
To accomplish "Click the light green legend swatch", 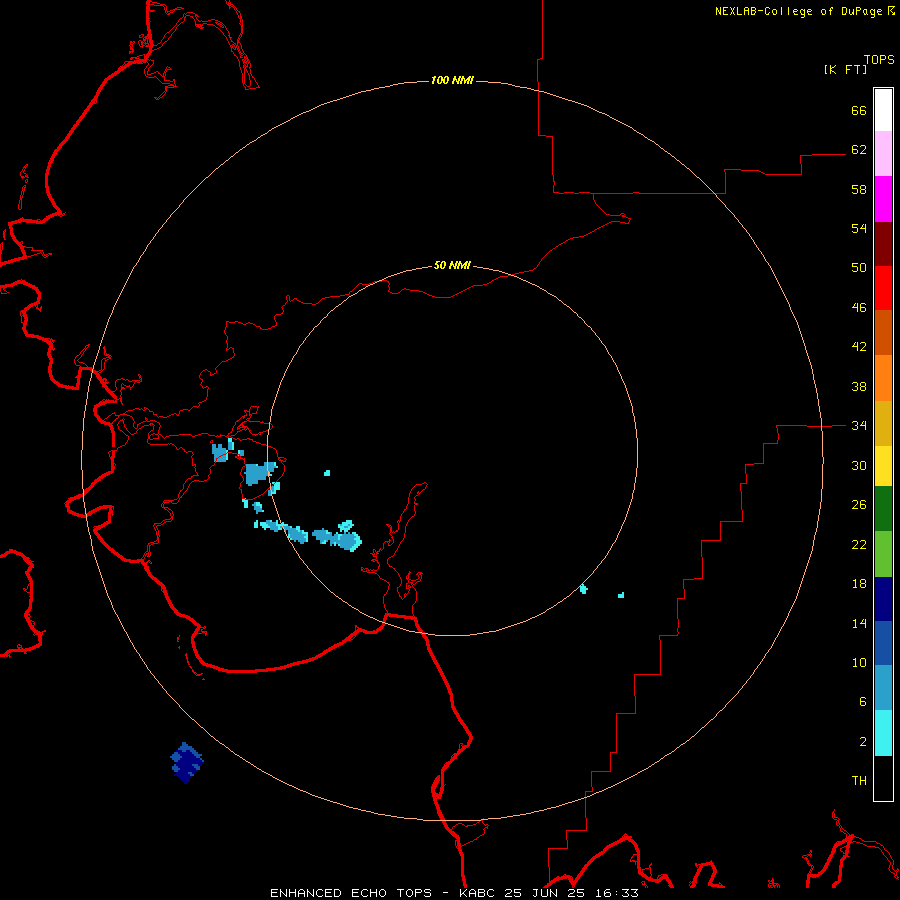I will 883,554.
